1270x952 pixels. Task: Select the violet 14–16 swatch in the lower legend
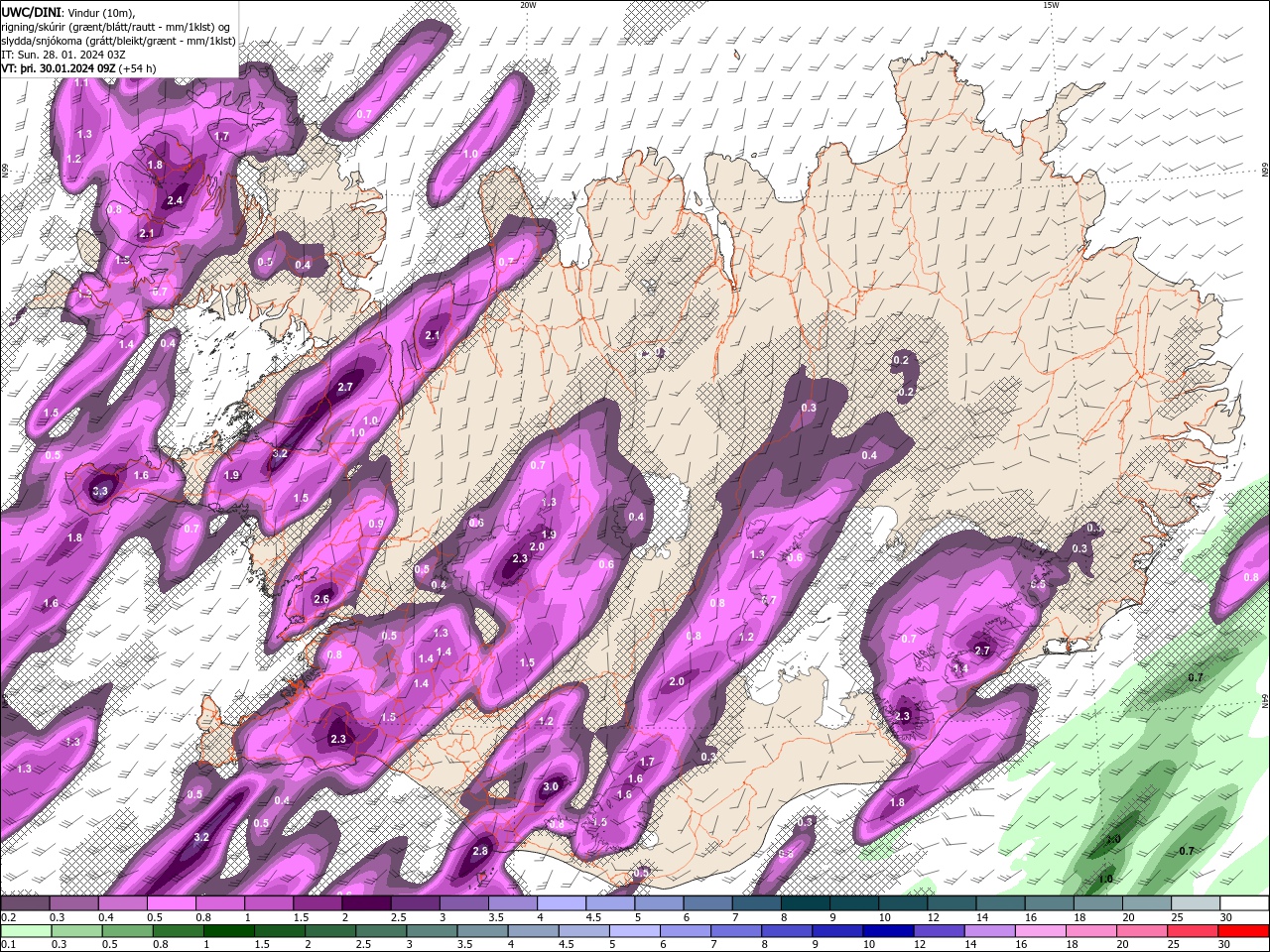(x=988, y=931)
